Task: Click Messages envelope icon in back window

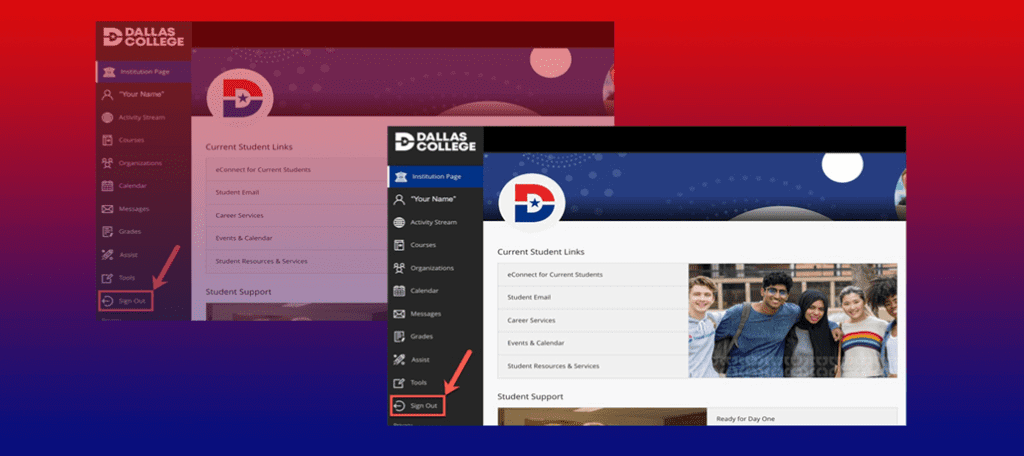Action: pos(108,208)
